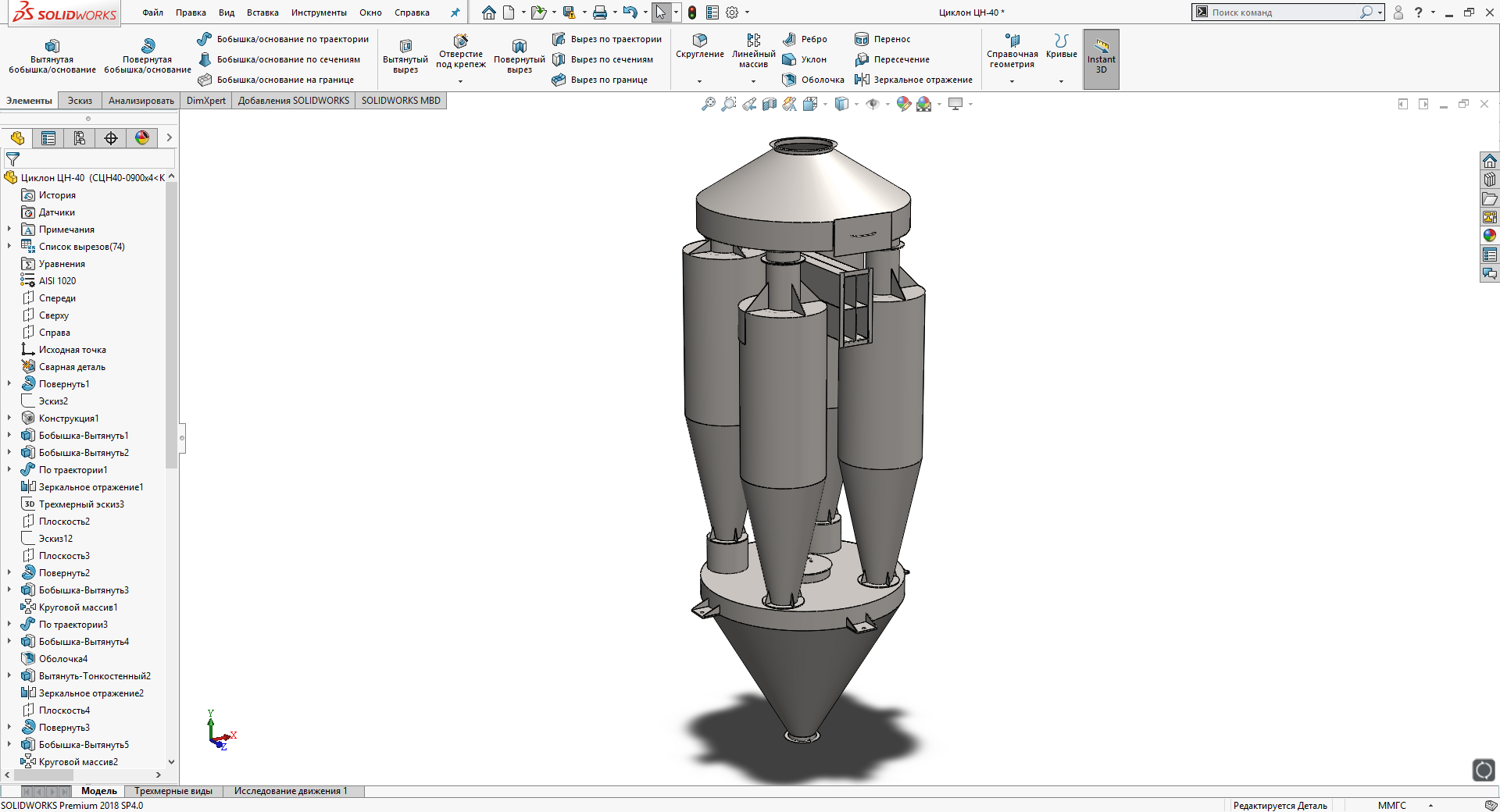Pin the menu bar with pushpin icon
Viewport: 1500px width, 812px height.
pos(455,12)
